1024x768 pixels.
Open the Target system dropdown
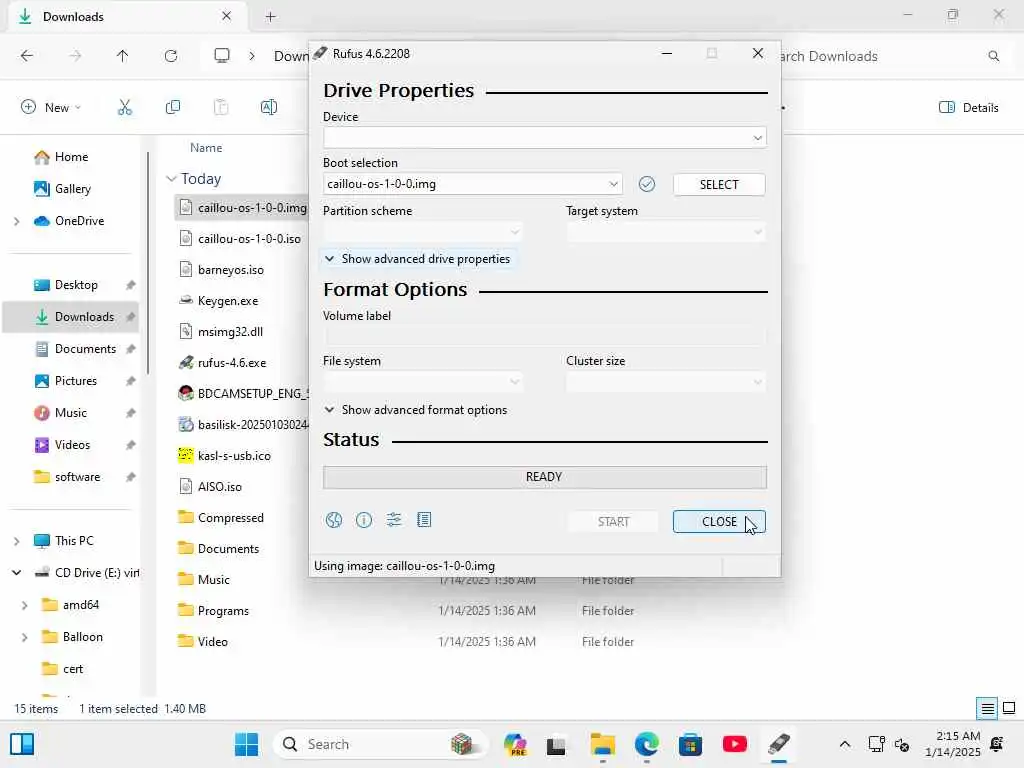point(665,232)
